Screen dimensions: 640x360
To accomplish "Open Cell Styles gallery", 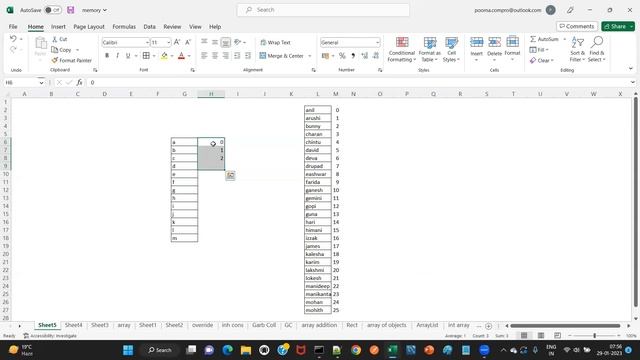I will (451, 49).
